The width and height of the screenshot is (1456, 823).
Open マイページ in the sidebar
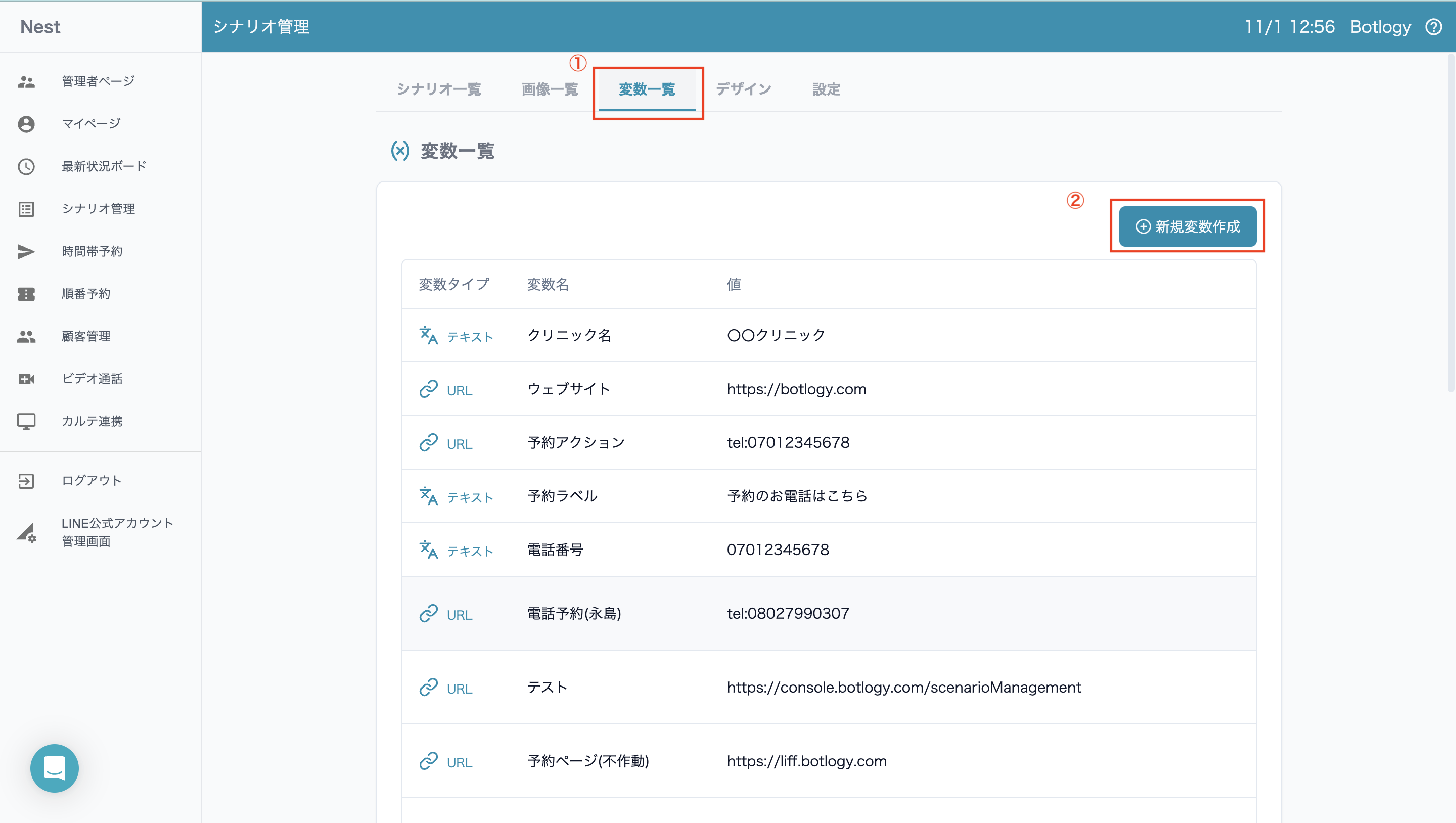coord(91,124)
